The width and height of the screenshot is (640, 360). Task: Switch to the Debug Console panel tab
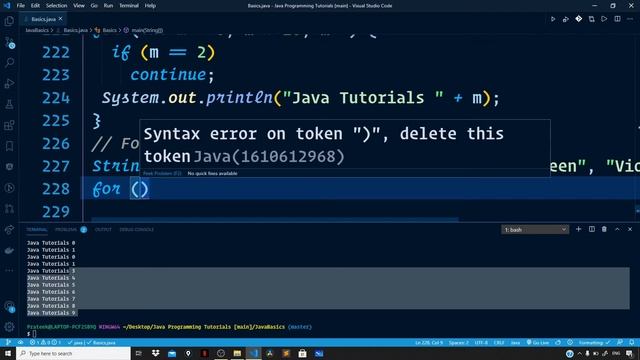[x=137, y=230]
